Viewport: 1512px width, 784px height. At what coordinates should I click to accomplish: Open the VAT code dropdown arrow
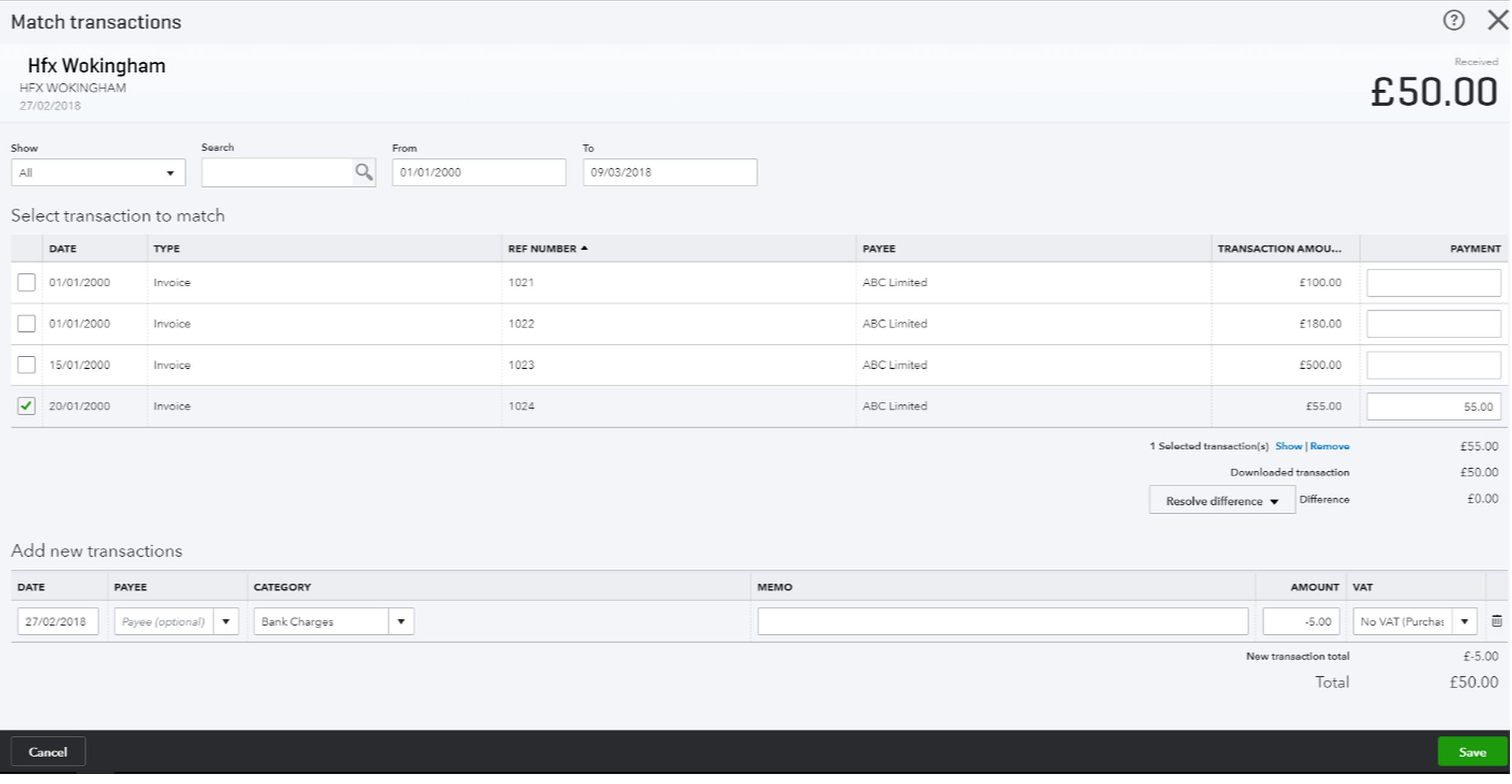[1465, 621]
